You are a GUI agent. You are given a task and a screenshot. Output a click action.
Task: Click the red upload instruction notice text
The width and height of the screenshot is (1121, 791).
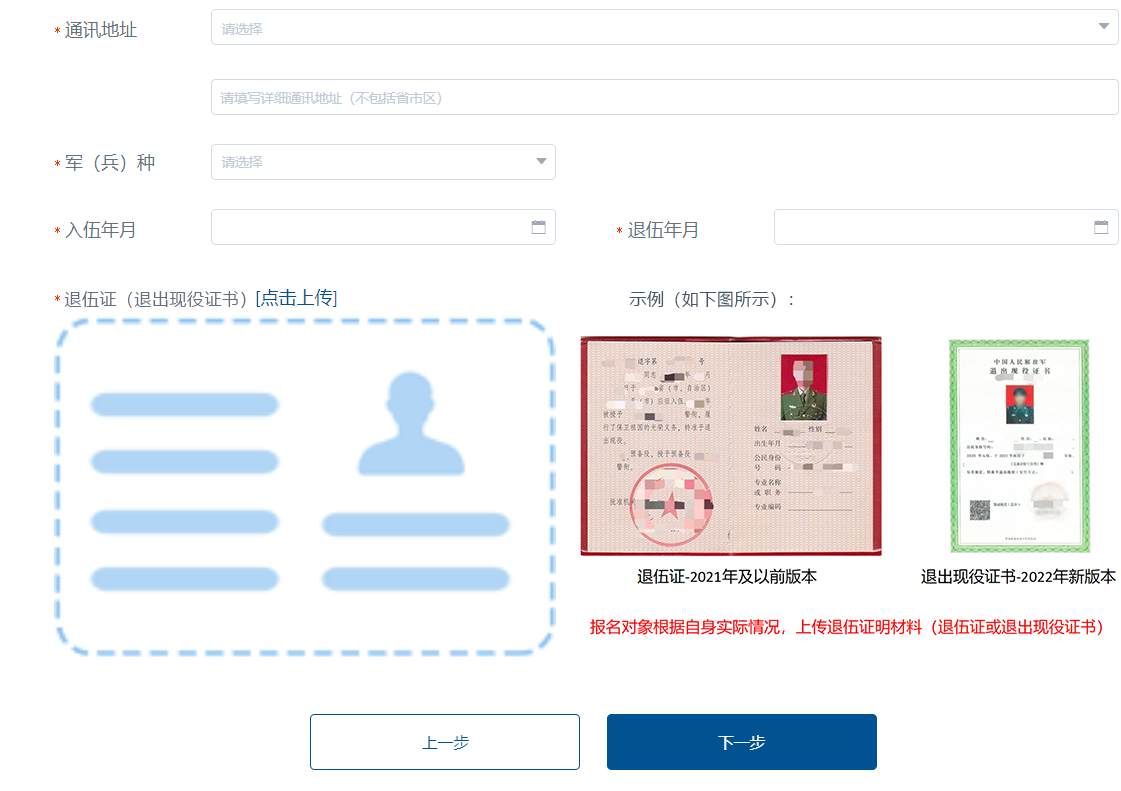pyautogui.click(x=846, y=627)
